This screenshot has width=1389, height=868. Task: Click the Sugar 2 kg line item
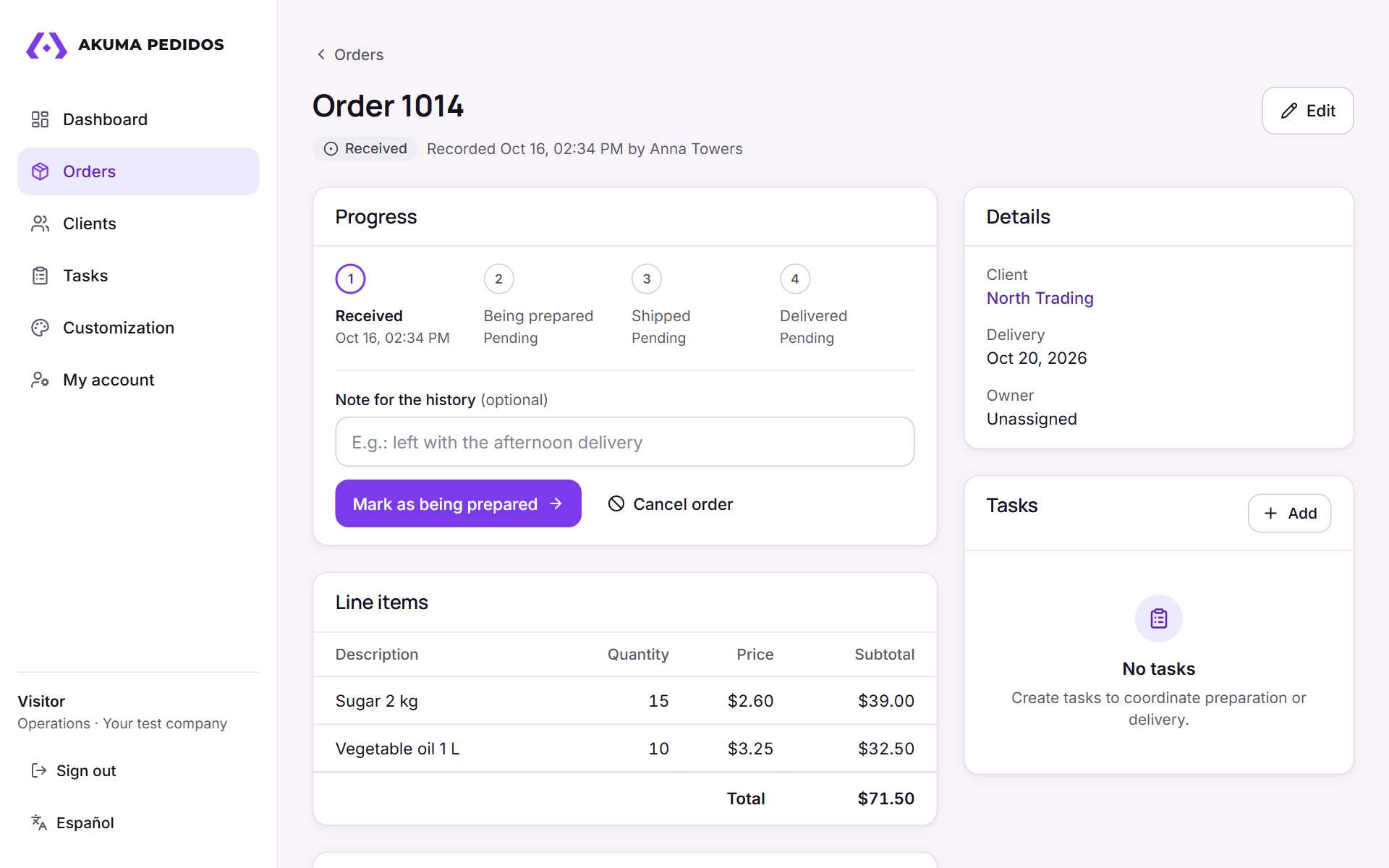coord(624,700)
